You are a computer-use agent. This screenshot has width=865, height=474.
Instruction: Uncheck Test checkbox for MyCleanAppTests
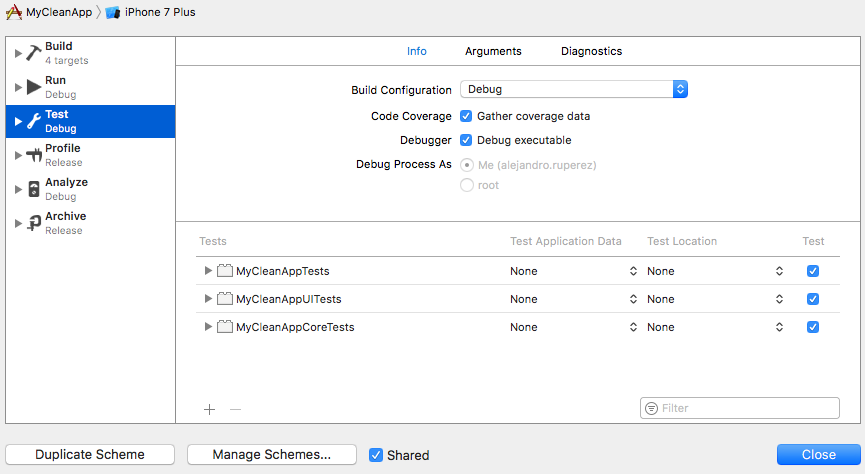(813, 271)
